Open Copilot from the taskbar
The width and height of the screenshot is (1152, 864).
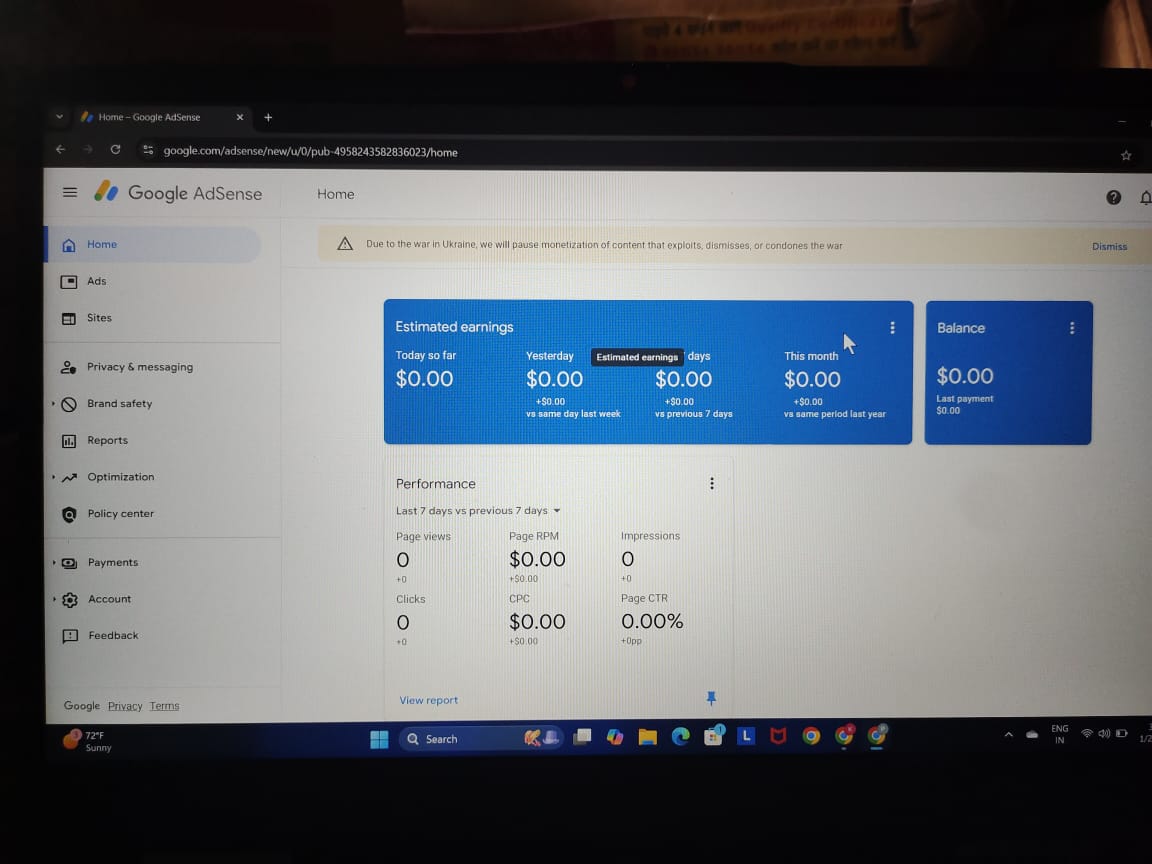coord(615,737)
